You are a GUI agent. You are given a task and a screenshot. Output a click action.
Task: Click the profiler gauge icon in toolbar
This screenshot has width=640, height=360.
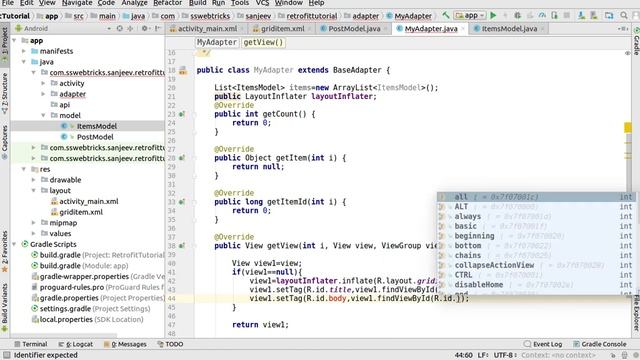coord(542,16)
